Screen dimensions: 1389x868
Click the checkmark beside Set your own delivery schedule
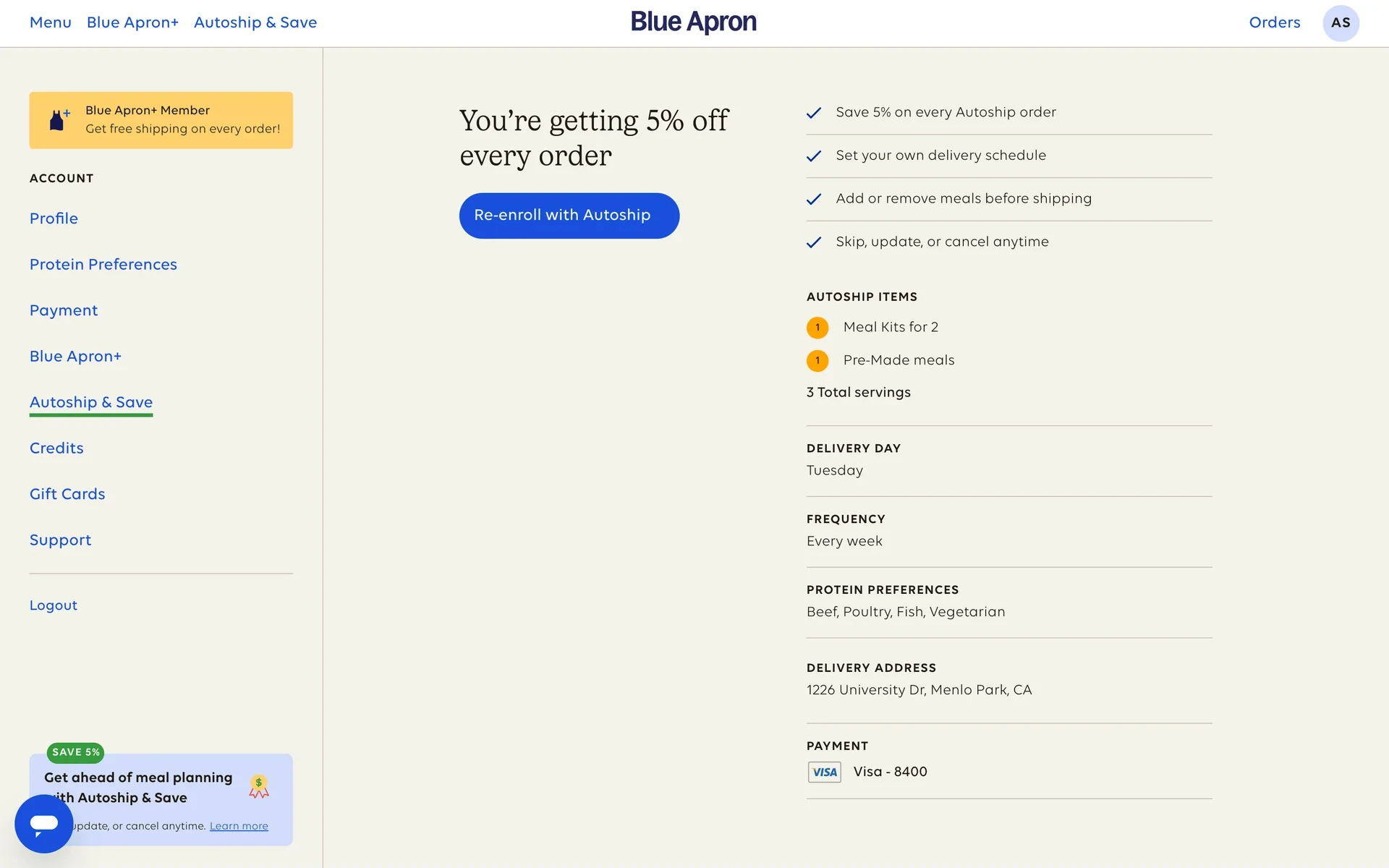(x=814, y=156)
